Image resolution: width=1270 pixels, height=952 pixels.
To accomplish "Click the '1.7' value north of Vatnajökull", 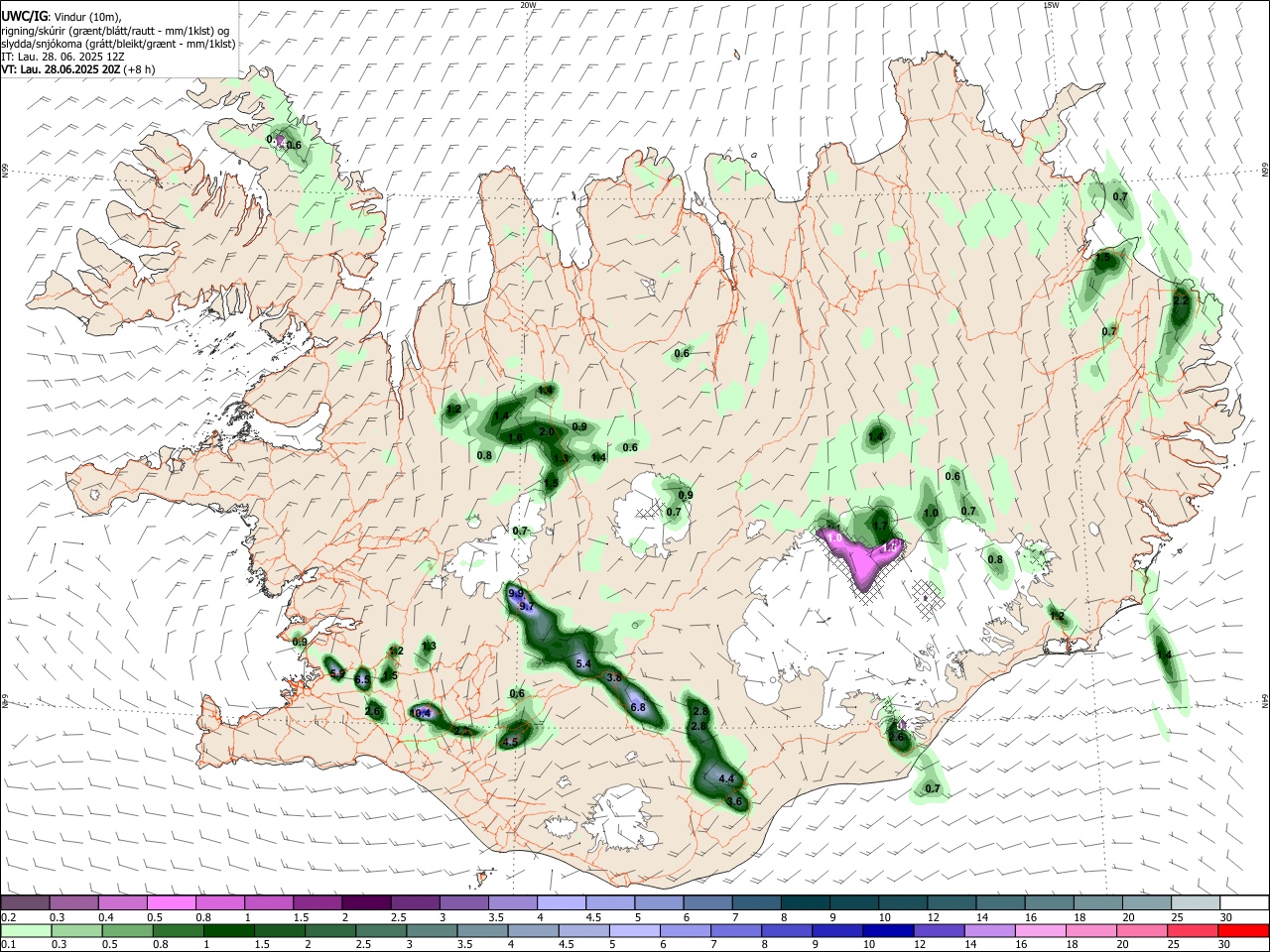I will (880, 526).
